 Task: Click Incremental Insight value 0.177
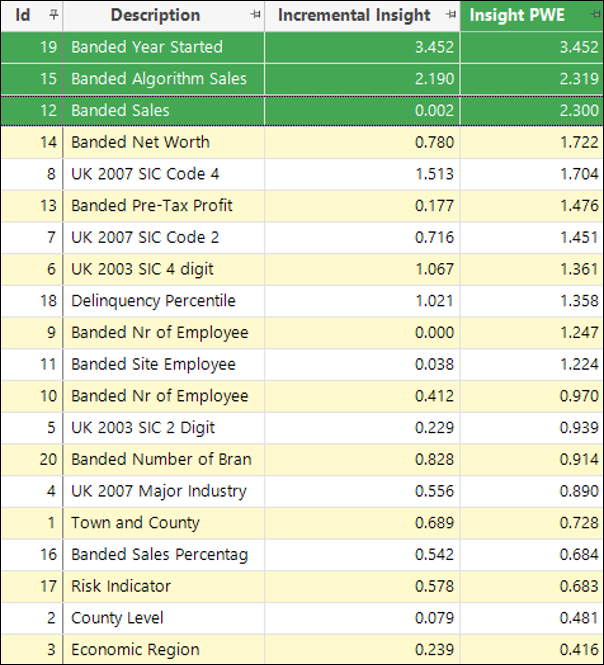click(x=434, y=206)
